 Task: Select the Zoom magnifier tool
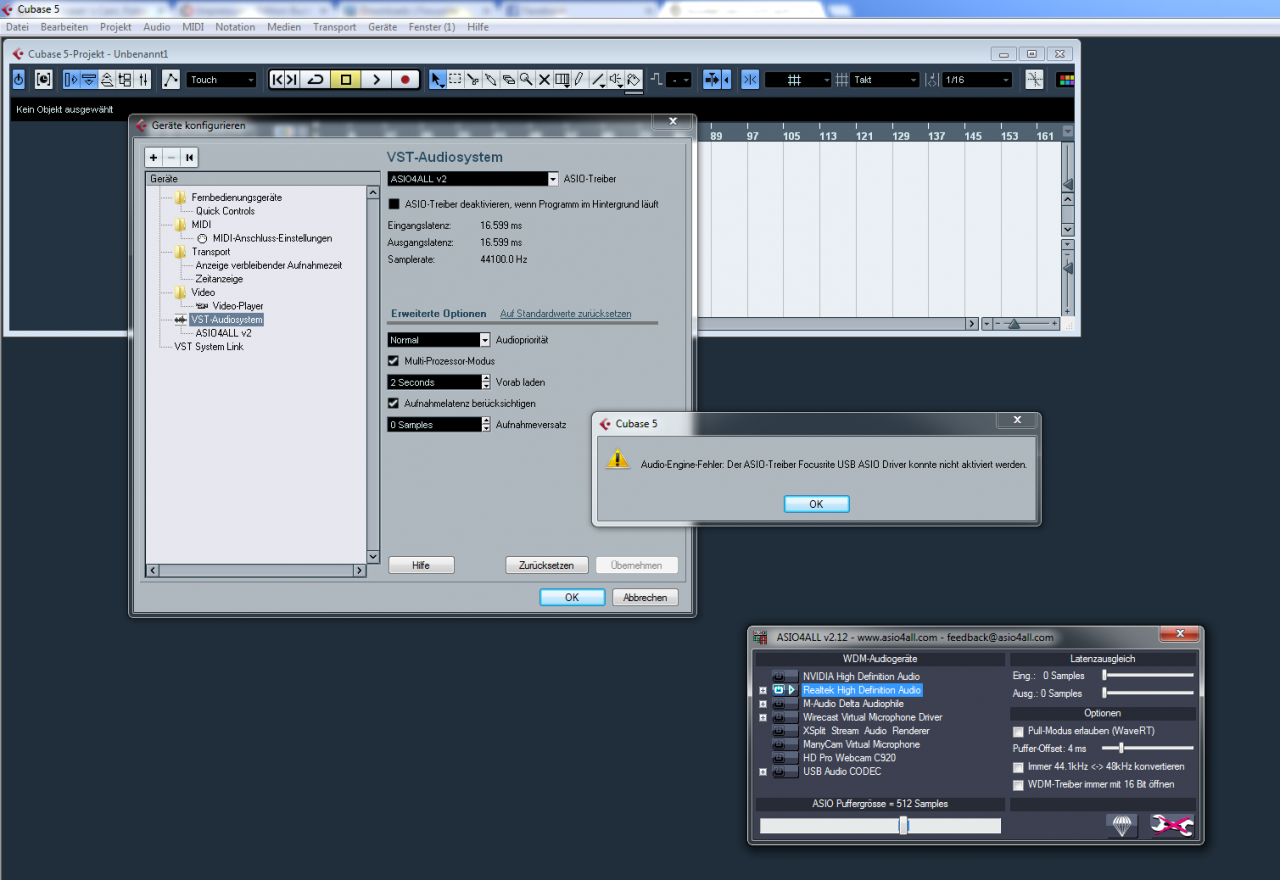[526, 79]
